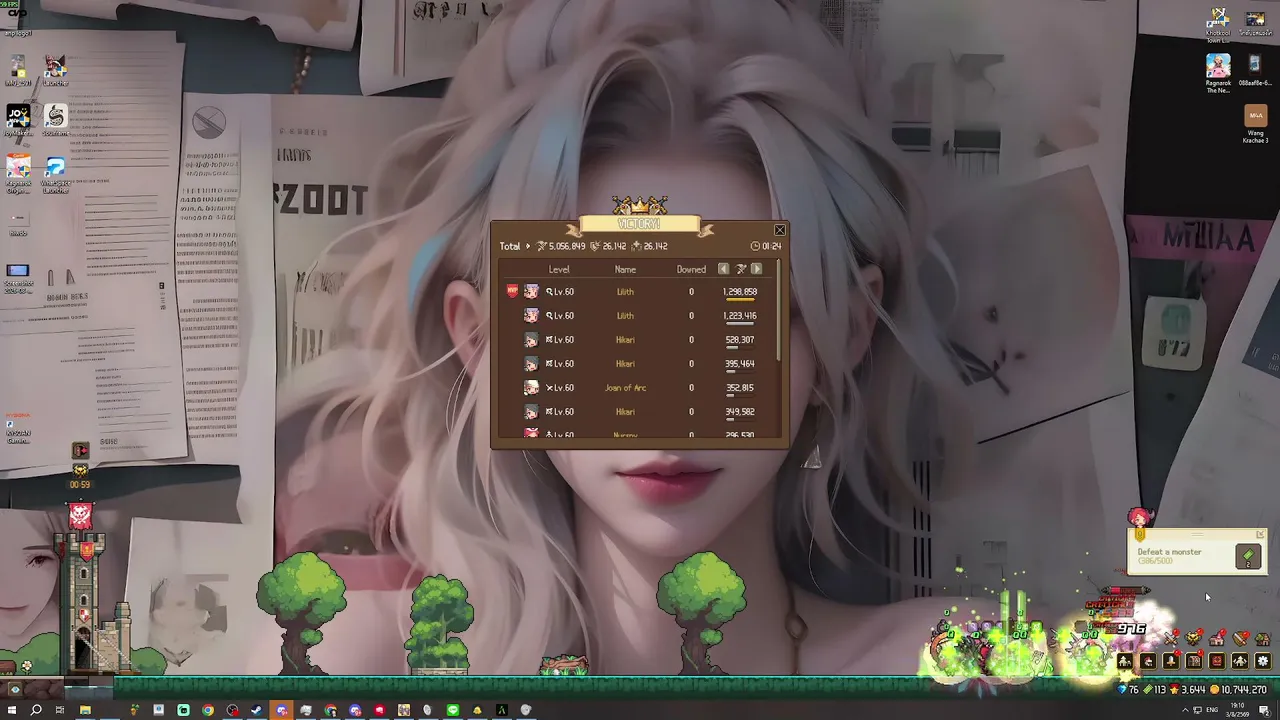Open the Windows Start menu

point(13,710)
